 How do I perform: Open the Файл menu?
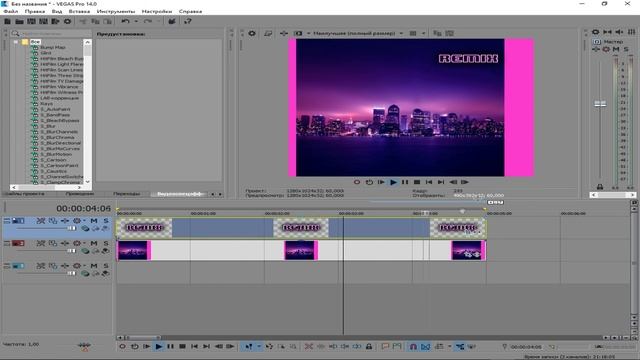[x=11, y=11]
